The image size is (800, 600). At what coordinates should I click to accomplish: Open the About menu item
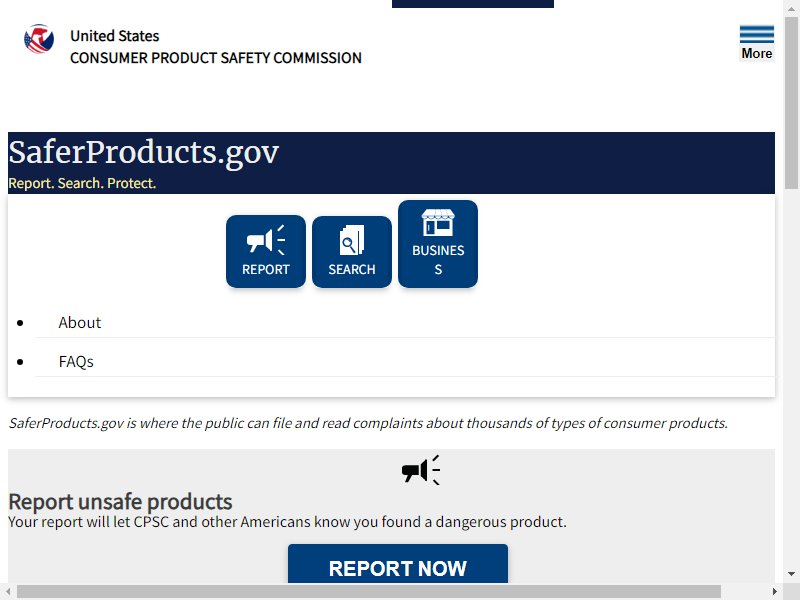pyautogui.click(x=80, y=322)
